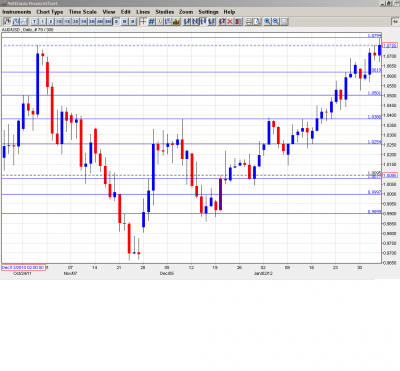Click the zoom out magnifier icon
Screen dimensions: 400x371
[x=276, y=22]
